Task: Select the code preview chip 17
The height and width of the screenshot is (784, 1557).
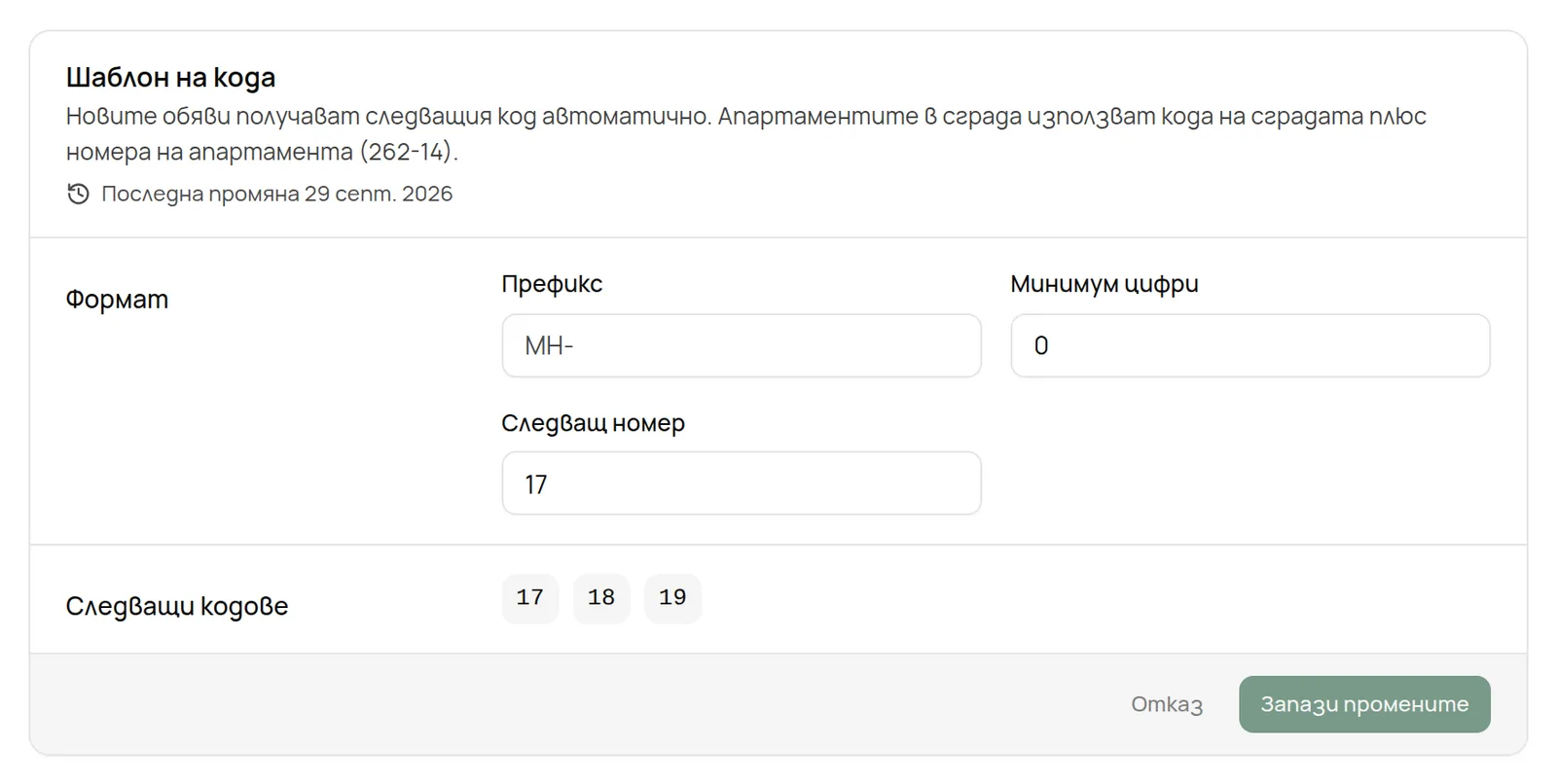Action: [x=530, y=598]
